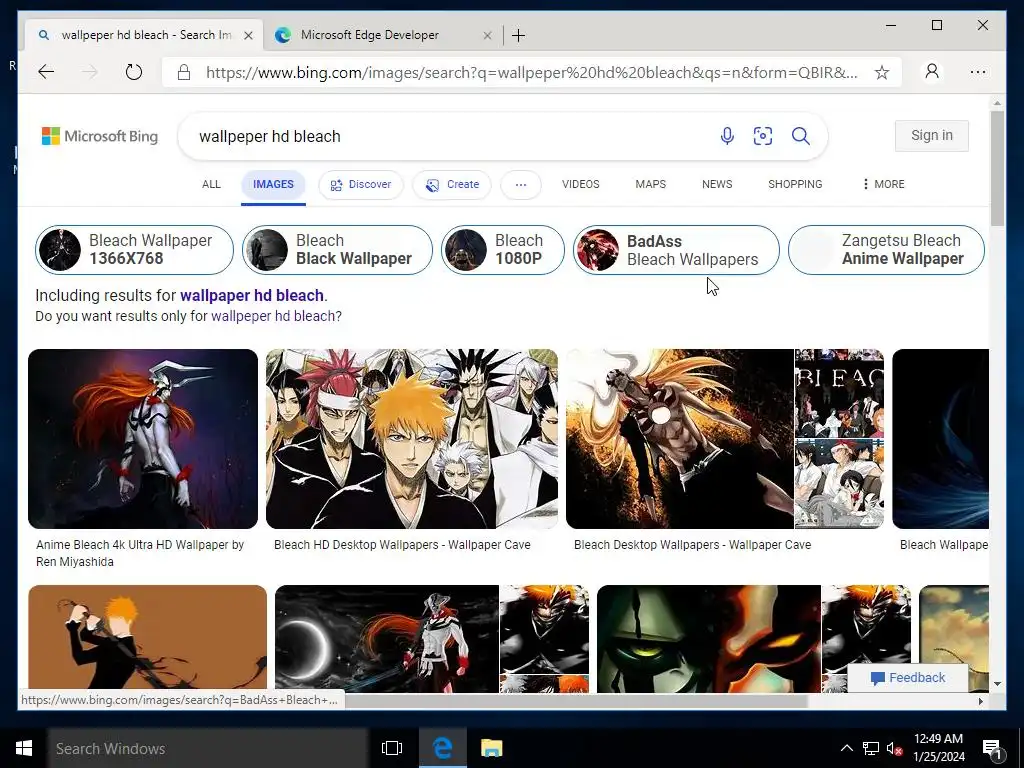Open the Action Center notifications icon
The height and width of the screenshot is (768, 1024).
coord(992,748)
